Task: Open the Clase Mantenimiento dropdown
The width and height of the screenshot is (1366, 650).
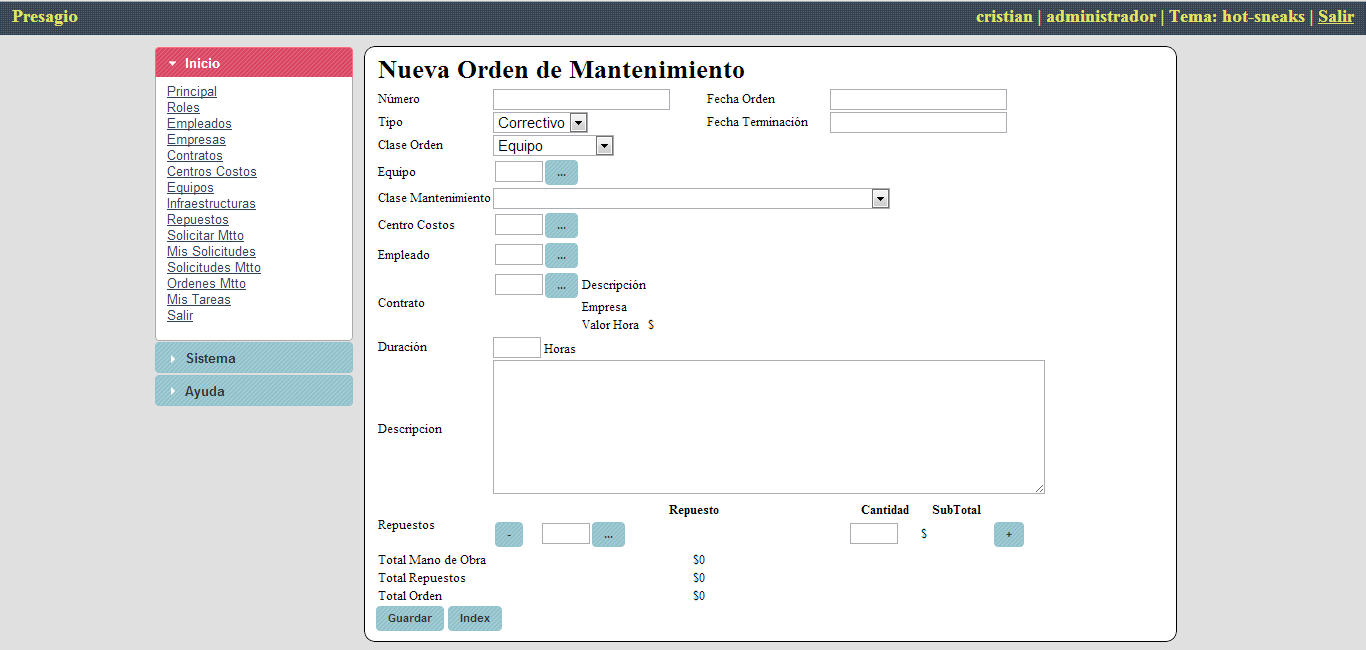Action: pos(879,198)
